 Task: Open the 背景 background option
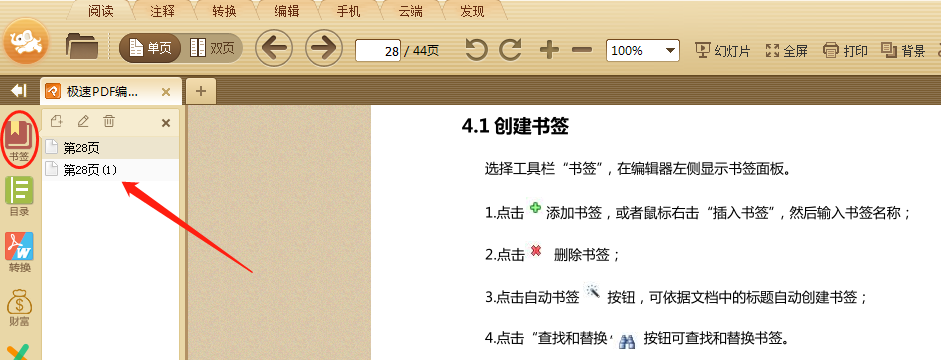(903, 50)
